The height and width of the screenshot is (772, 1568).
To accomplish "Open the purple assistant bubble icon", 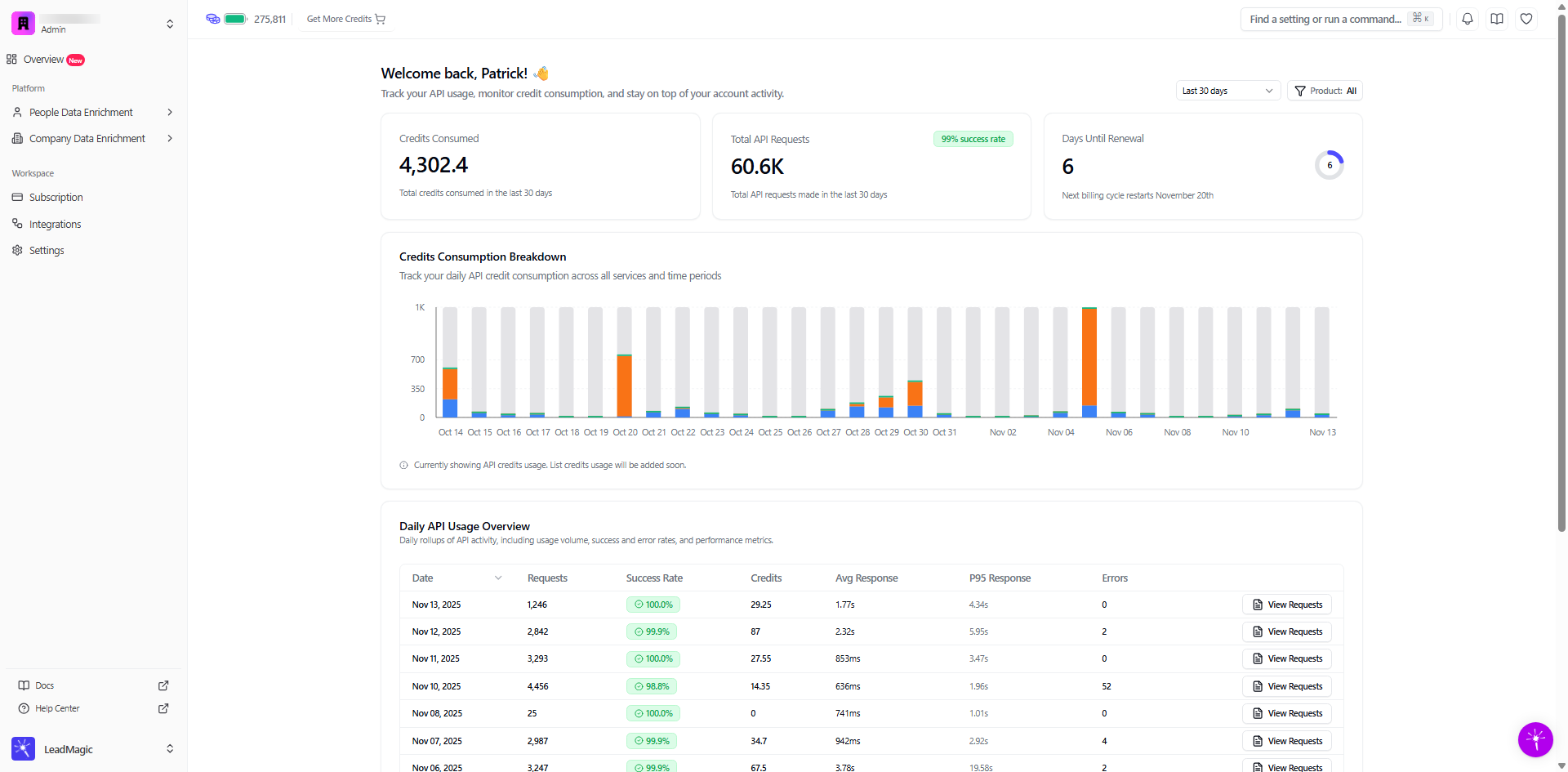I will coord(1535,739).
